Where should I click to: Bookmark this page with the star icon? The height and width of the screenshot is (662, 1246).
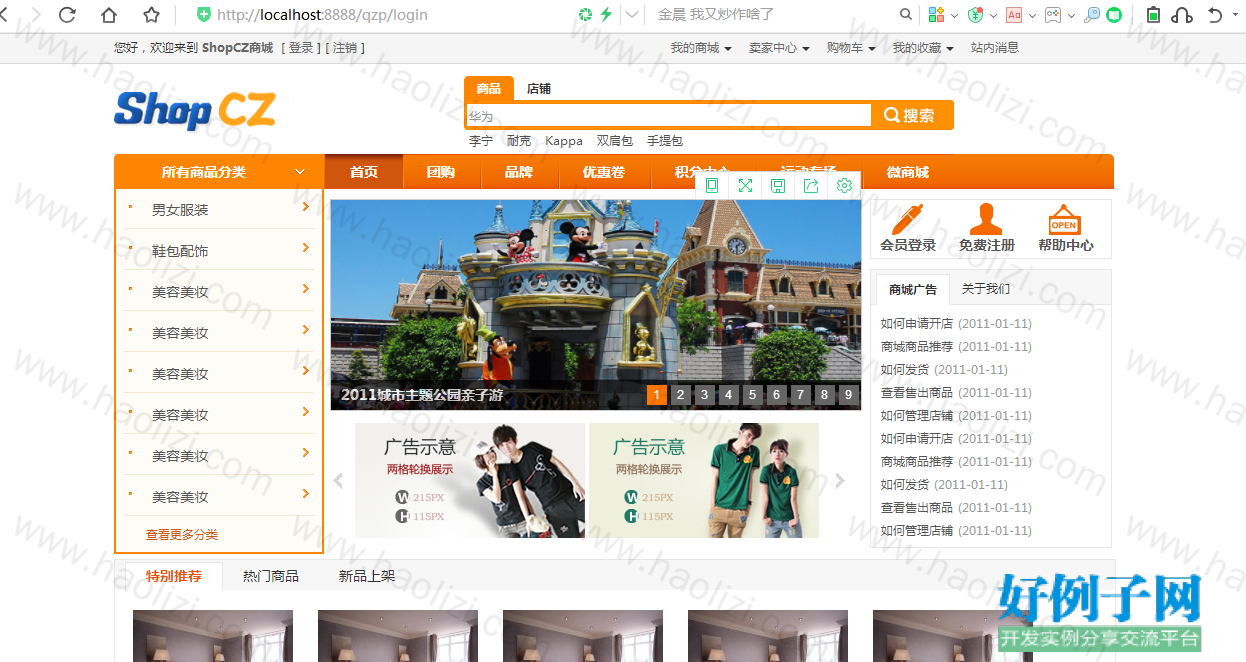(151, 15)
